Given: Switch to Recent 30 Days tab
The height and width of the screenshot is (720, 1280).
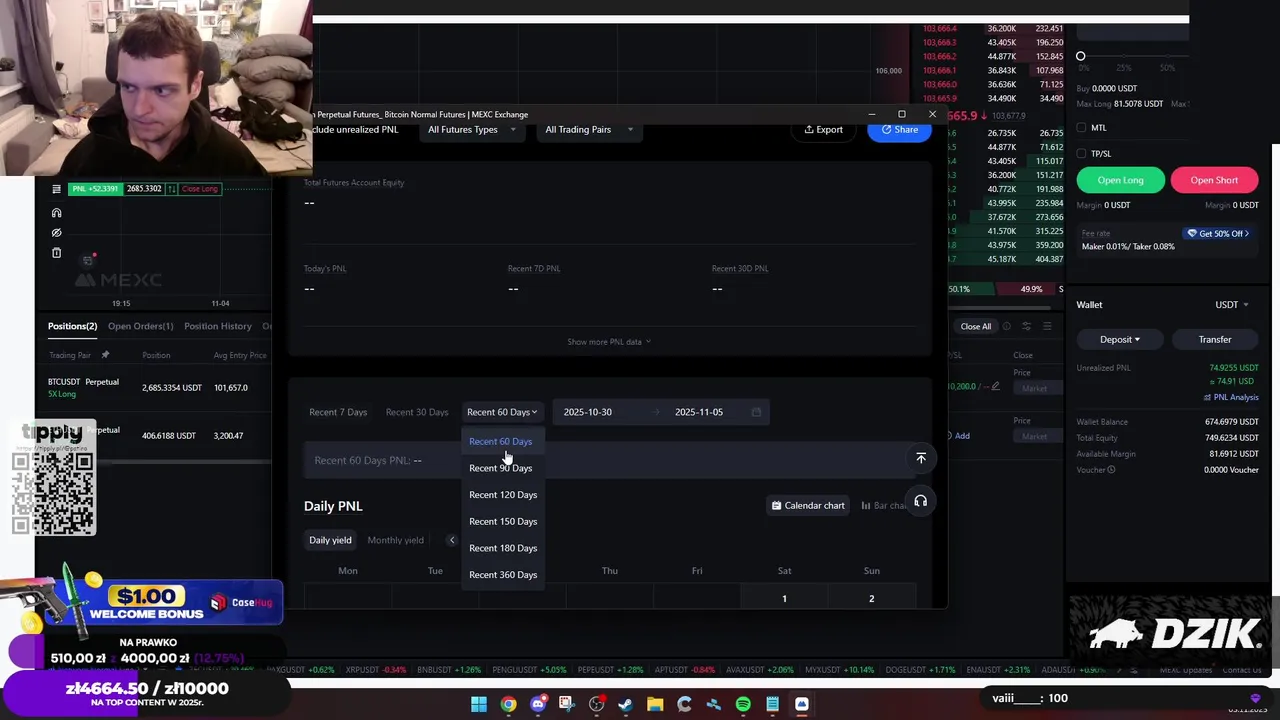Looking at the screenshot, I should pyautogui.click(x=417, y=412).
